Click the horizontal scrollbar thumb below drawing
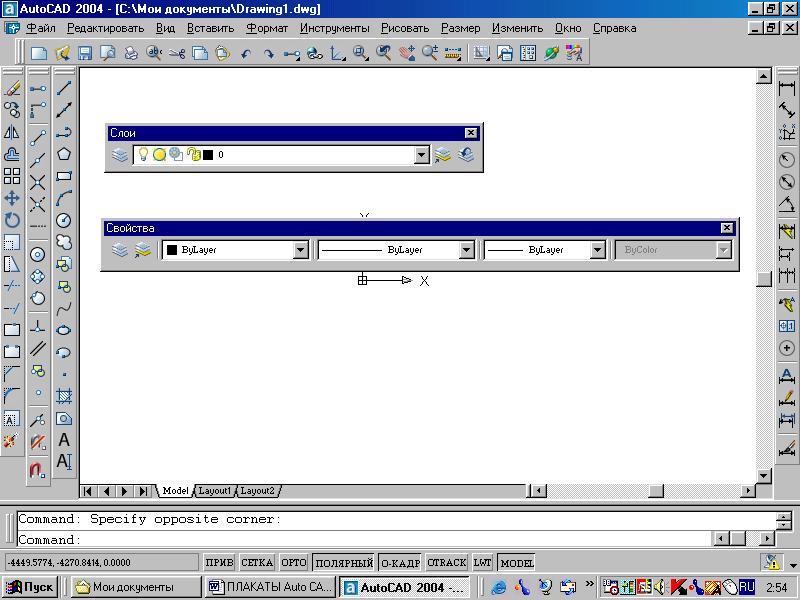This screenshot has width=800, height=600. (x=656, y=491)
